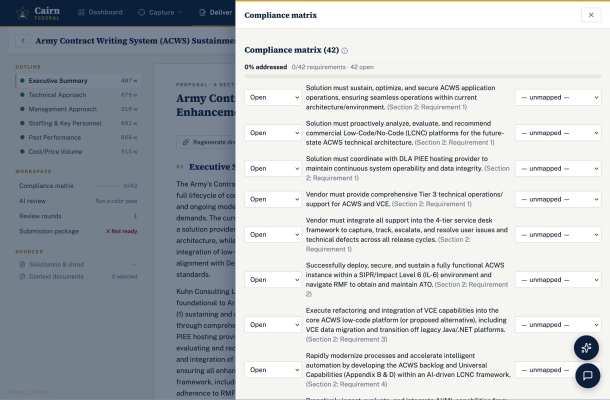Close the Compliance matrix panel
Viewport: 610px width, 400px height.
point(591,15)
